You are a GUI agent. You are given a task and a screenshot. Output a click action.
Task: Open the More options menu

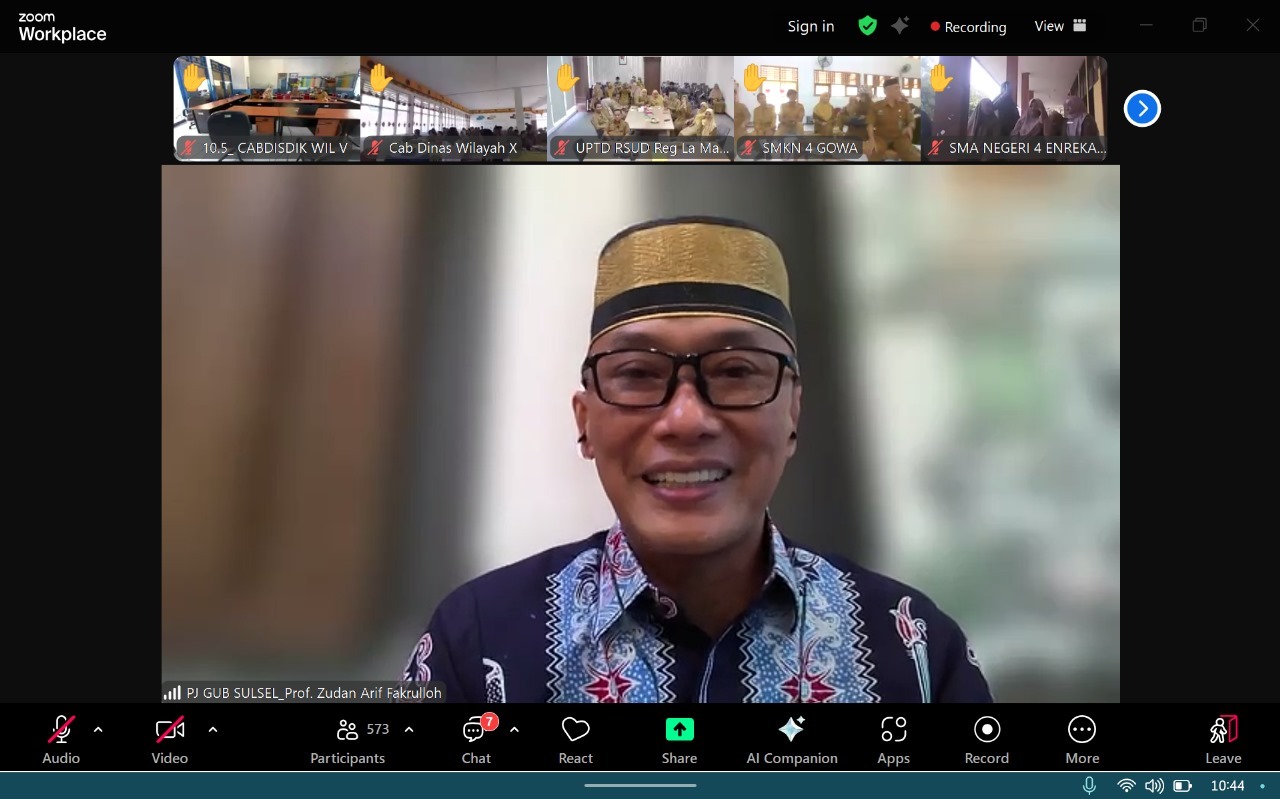(x=1082, y=740)
